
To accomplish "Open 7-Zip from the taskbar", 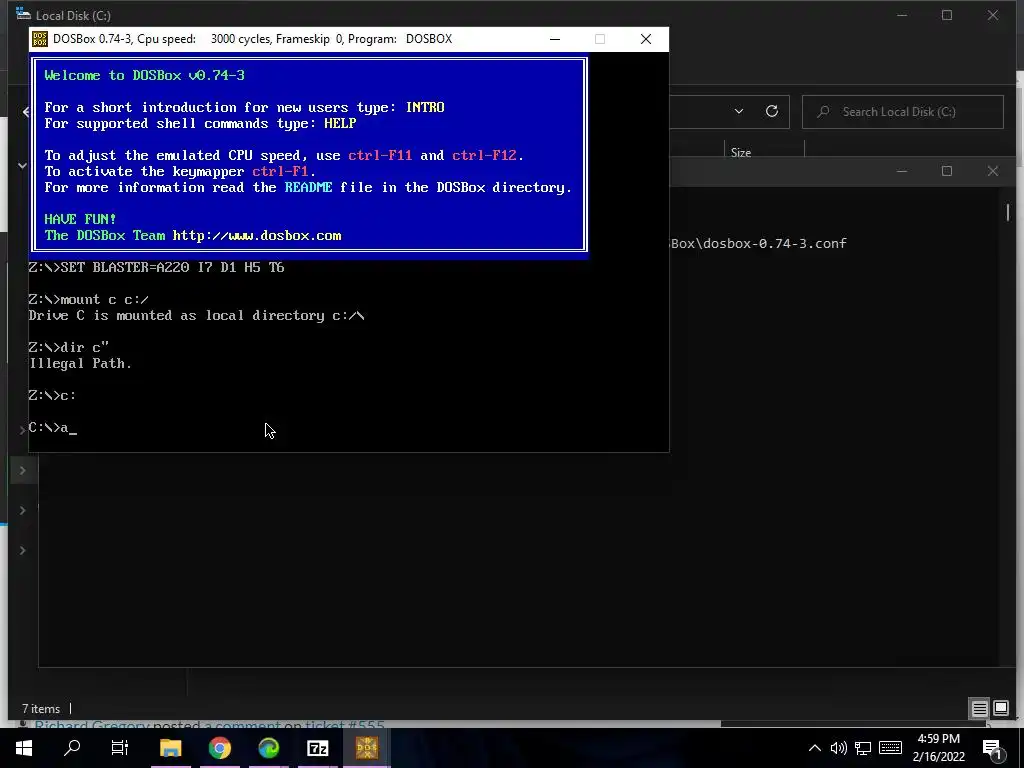I will [317, 748].
